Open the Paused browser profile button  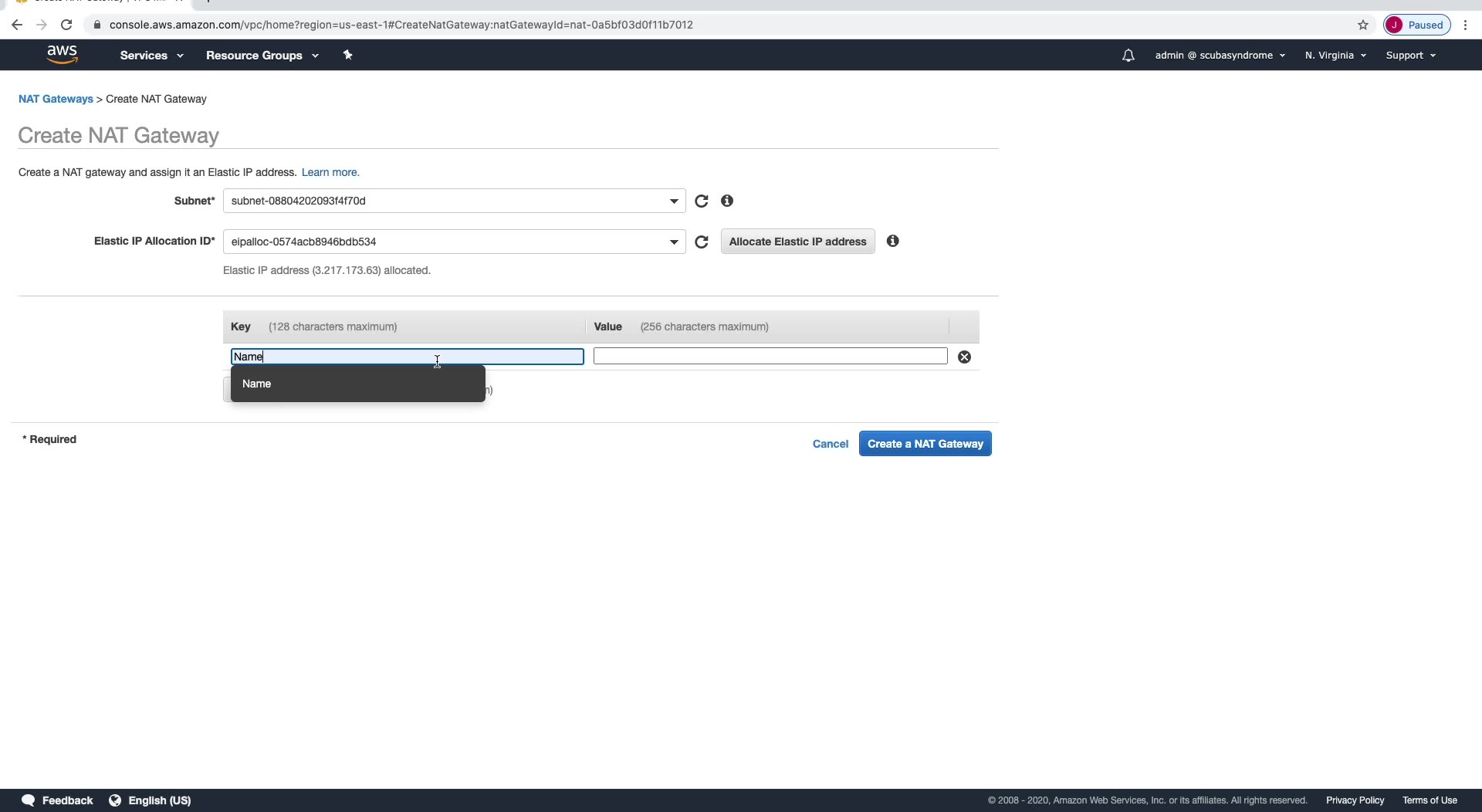coord(1417,25)
